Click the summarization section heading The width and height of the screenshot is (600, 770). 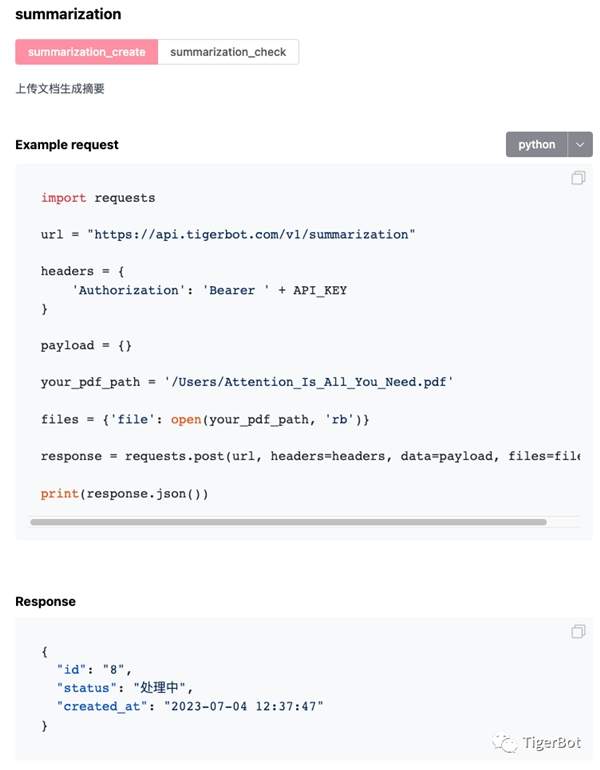coord(68,14)
